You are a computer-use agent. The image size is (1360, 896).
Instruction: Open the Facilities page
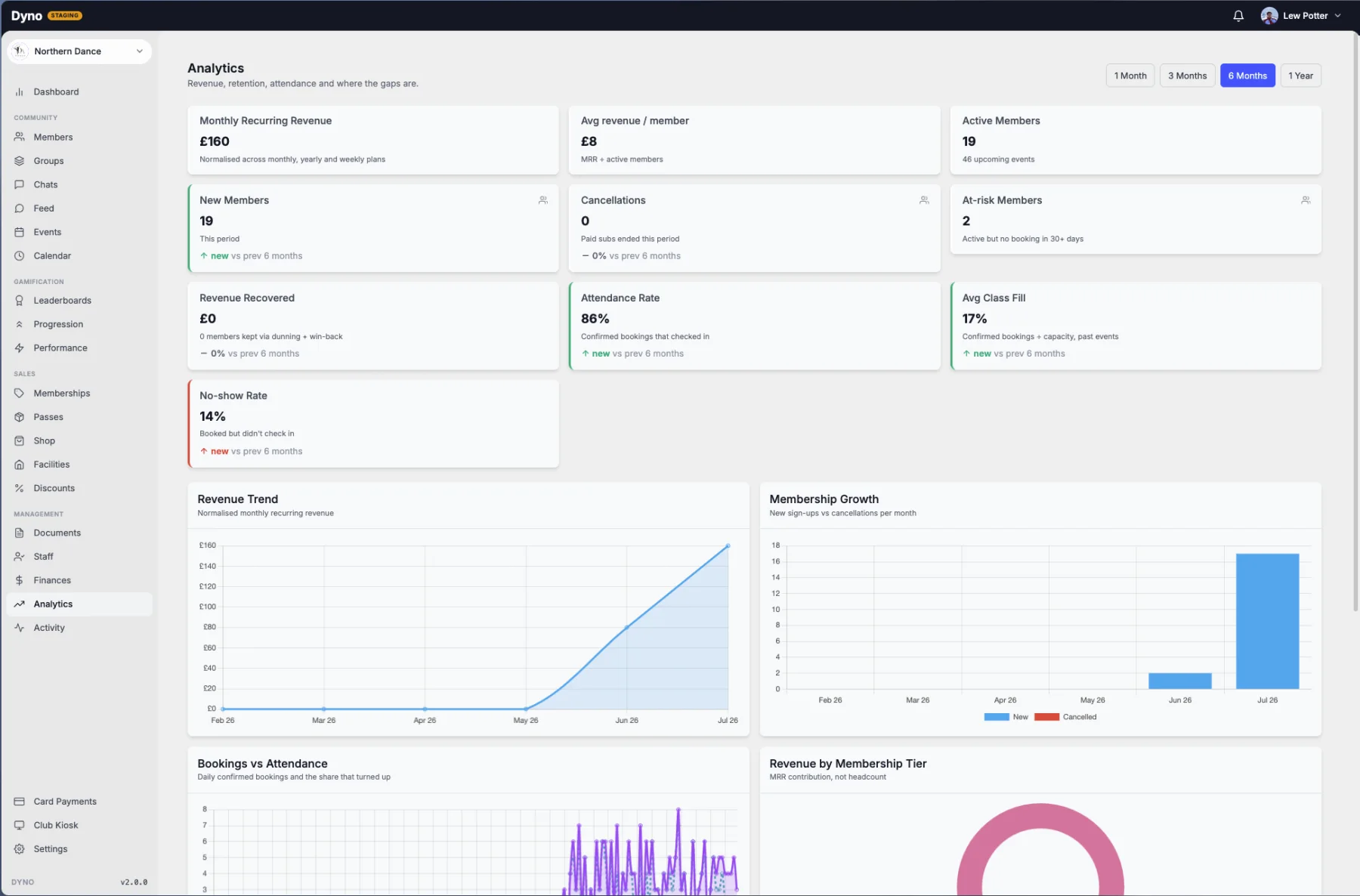click(x=79, y=465)
